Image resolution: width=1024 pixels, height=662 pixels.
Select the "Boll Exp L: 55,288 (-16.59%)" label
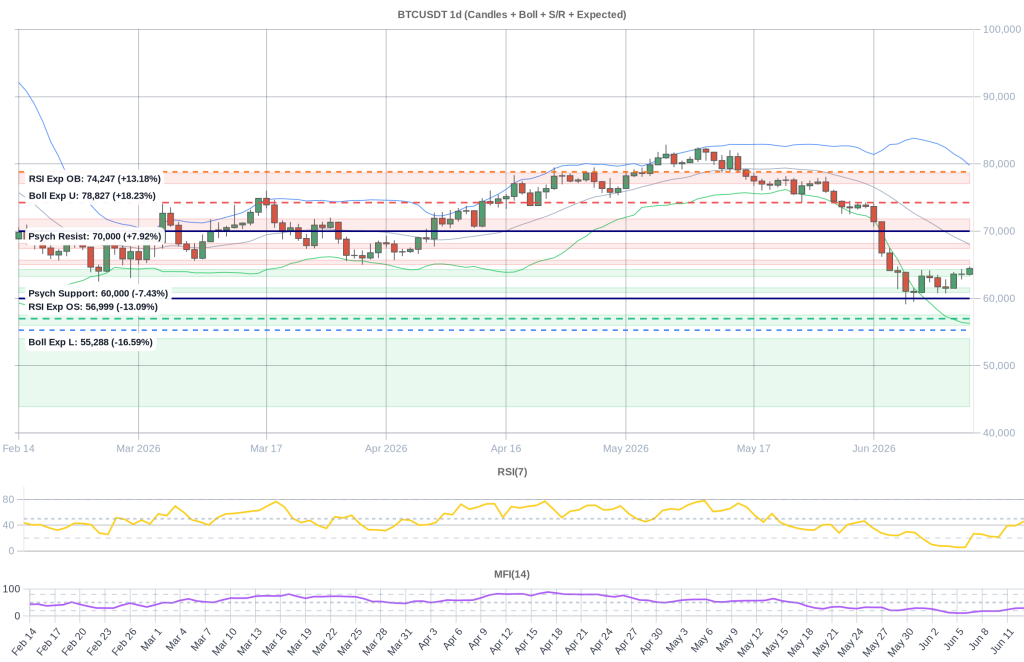pos(90,342)
